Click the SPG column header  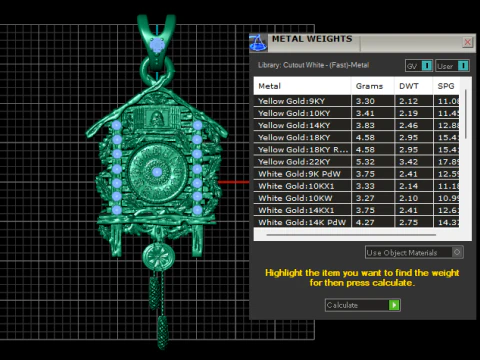(x=446, y=86)
